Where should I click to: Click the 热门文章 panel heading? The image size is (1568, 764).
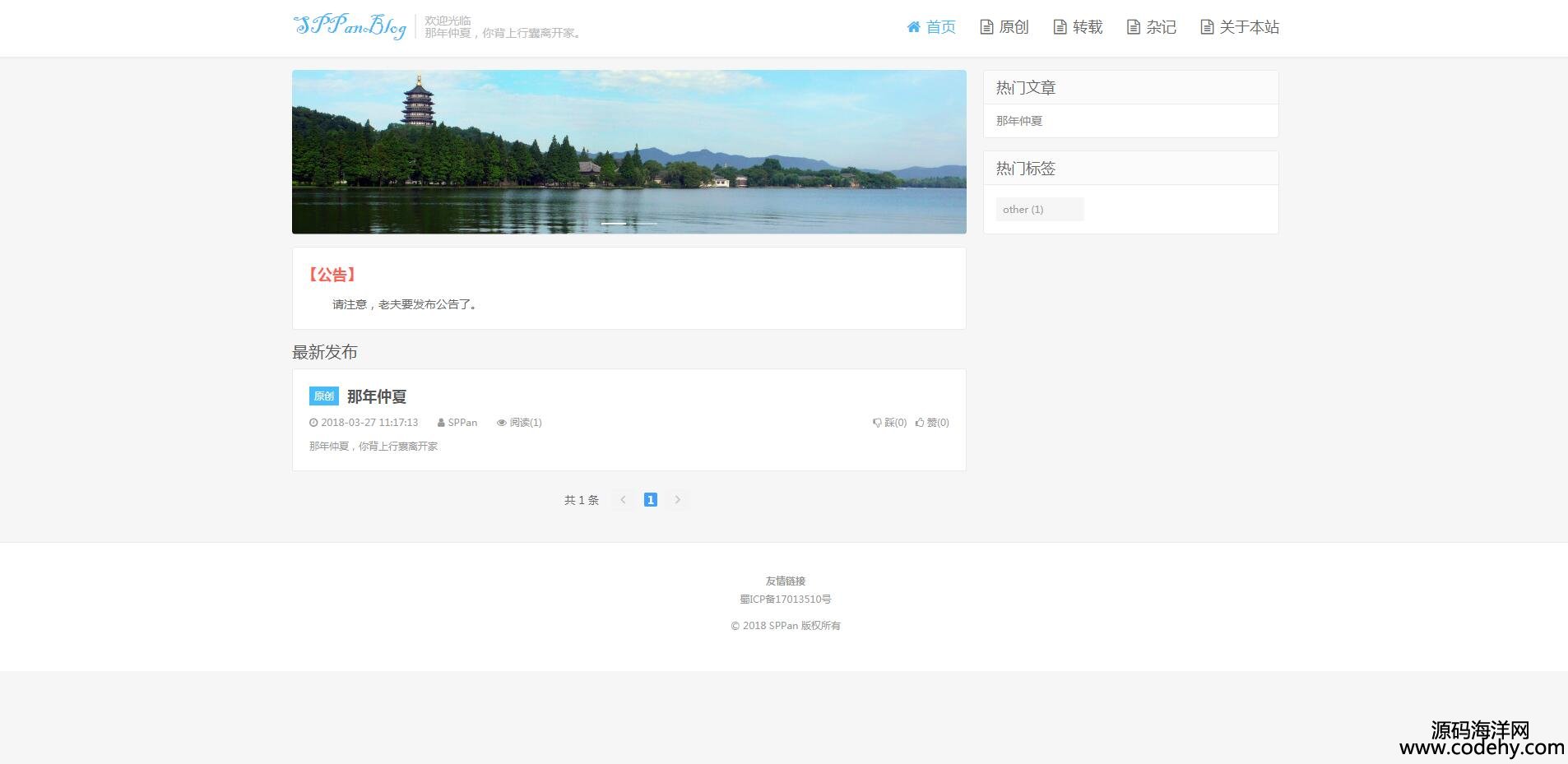[1026, 87]
